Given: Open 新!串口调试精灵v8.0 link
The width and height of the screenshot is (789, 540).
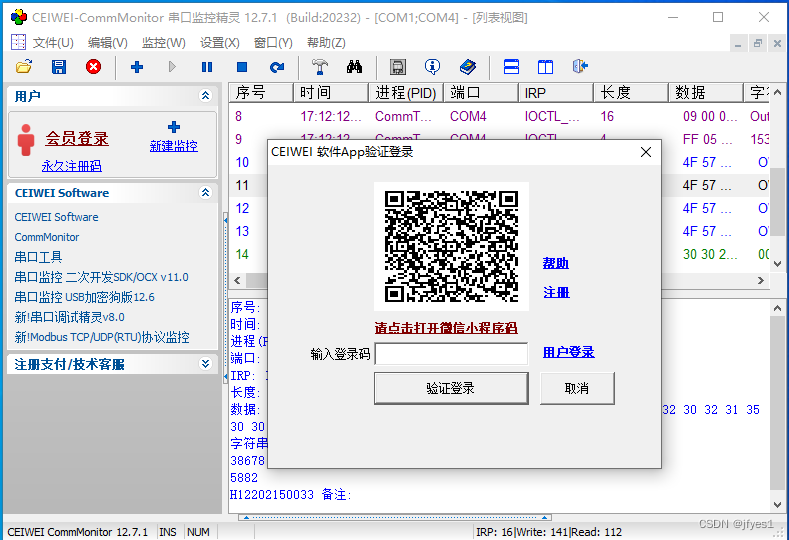Looking at the screenshot, I should point(69,317).
